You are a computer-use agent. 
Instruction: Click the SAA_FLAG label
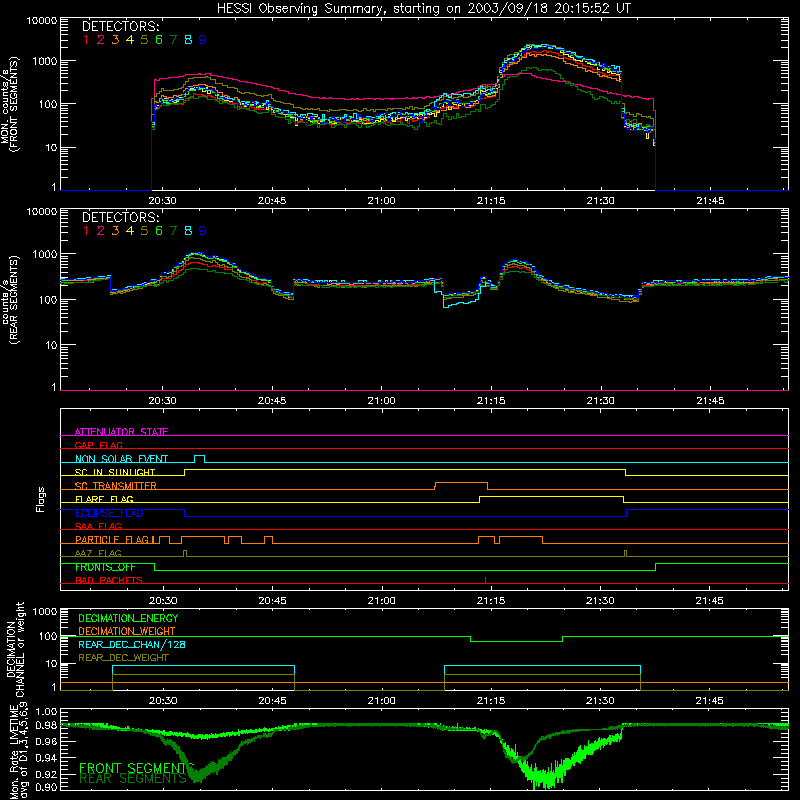(x=98, y=526)
